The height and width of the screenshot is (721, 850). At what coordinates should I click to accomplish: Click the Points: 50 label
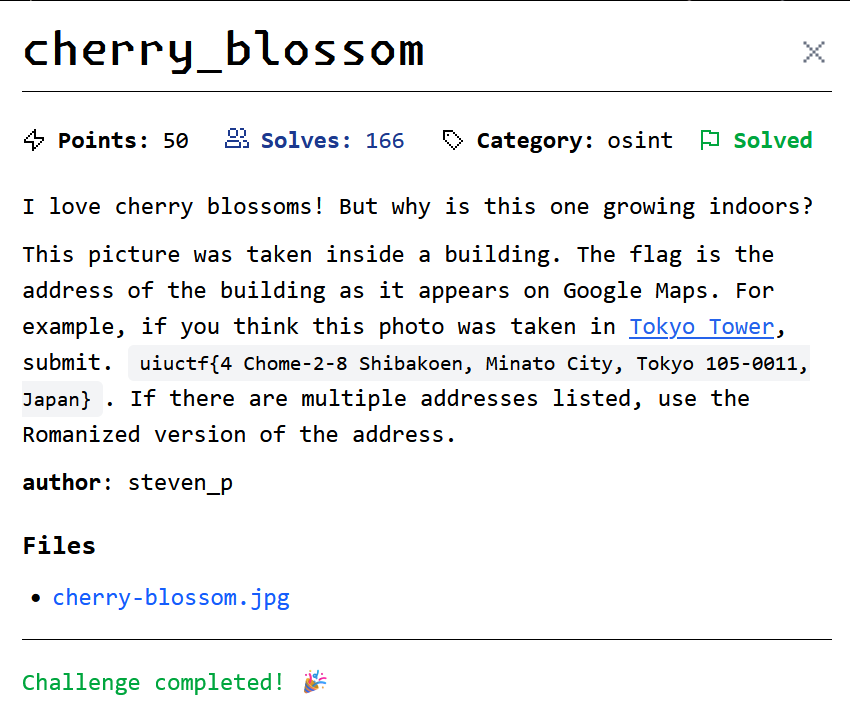point(123,140)
